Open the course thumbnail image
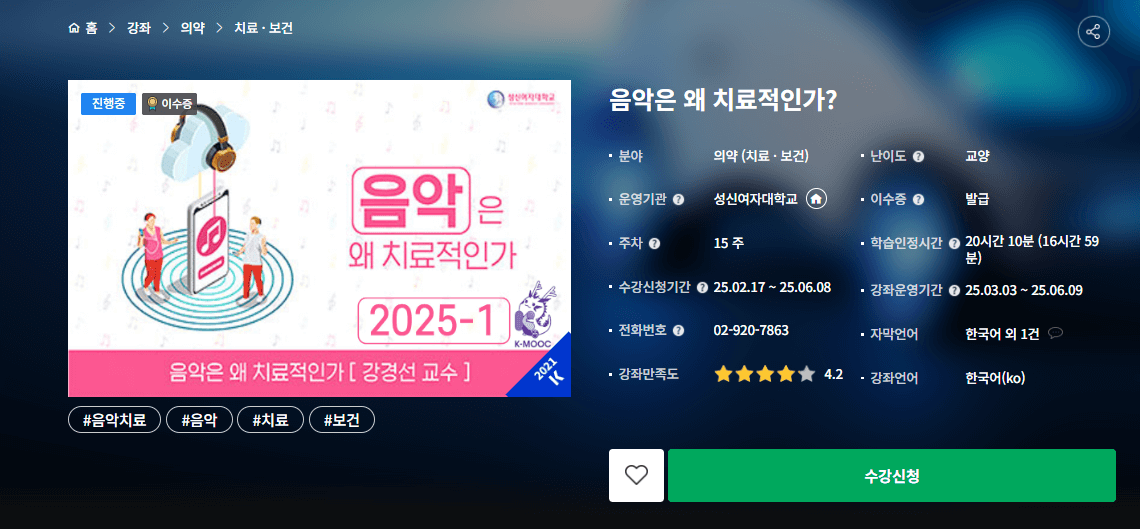This screenshot has width=1140, height=529. (319, 238)
